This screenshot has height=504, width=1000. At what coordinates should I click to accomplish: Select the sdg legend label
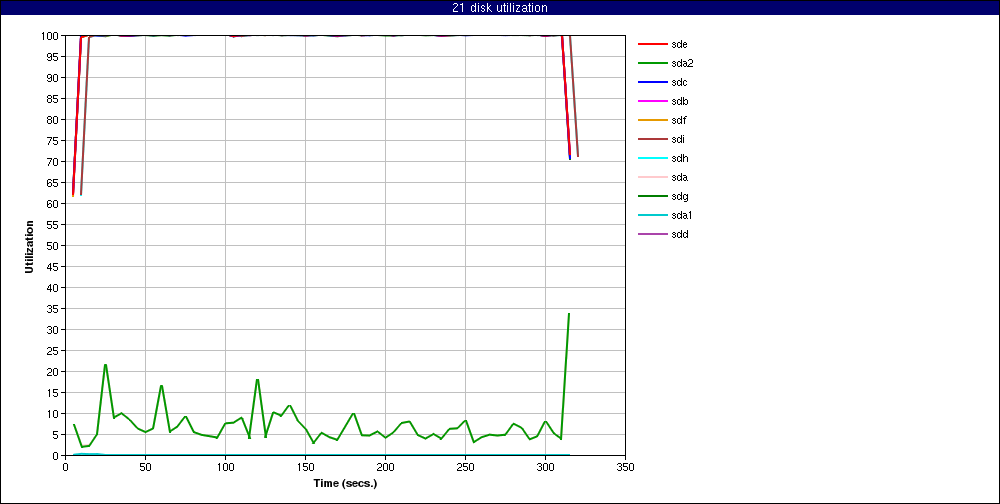click(679, 196)
